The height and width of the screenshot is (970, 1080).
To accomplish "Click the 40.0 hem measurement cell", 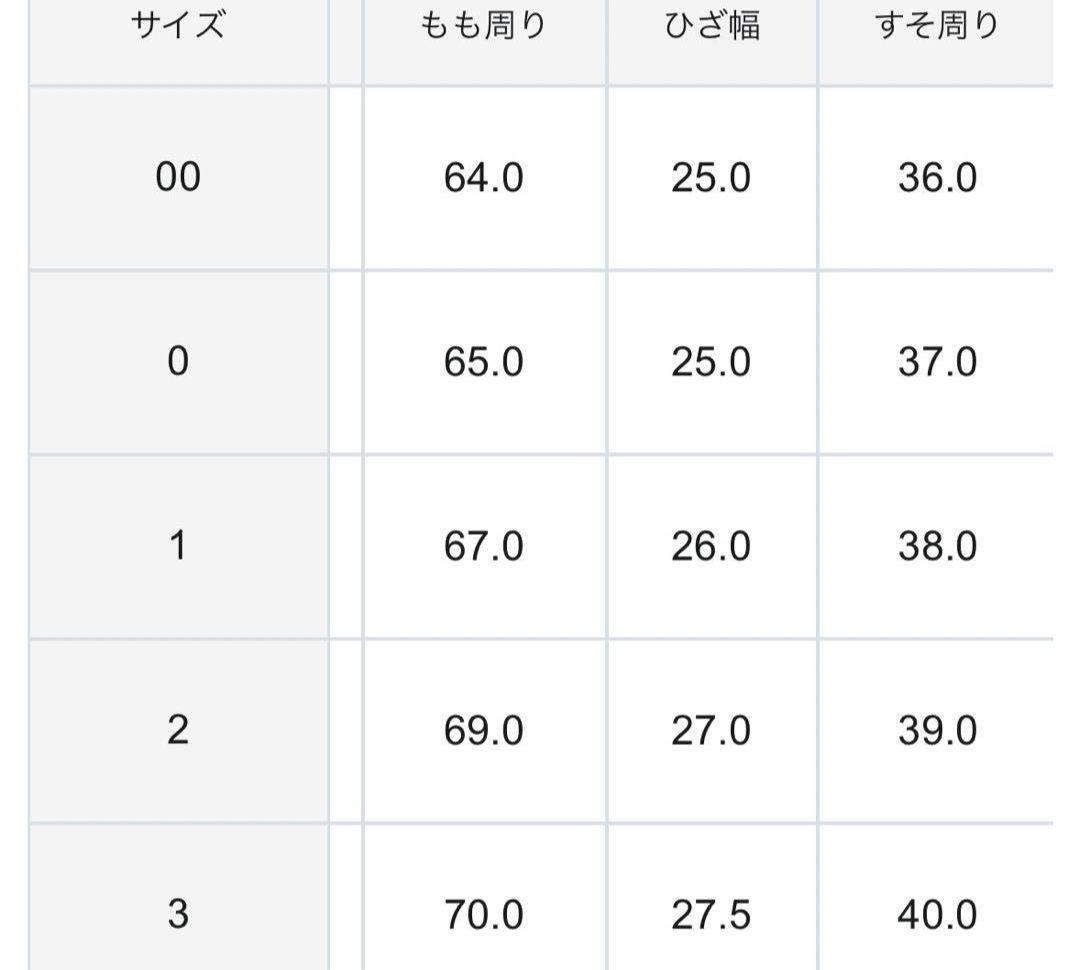I will pyautogui.click(x=937, y=915).
